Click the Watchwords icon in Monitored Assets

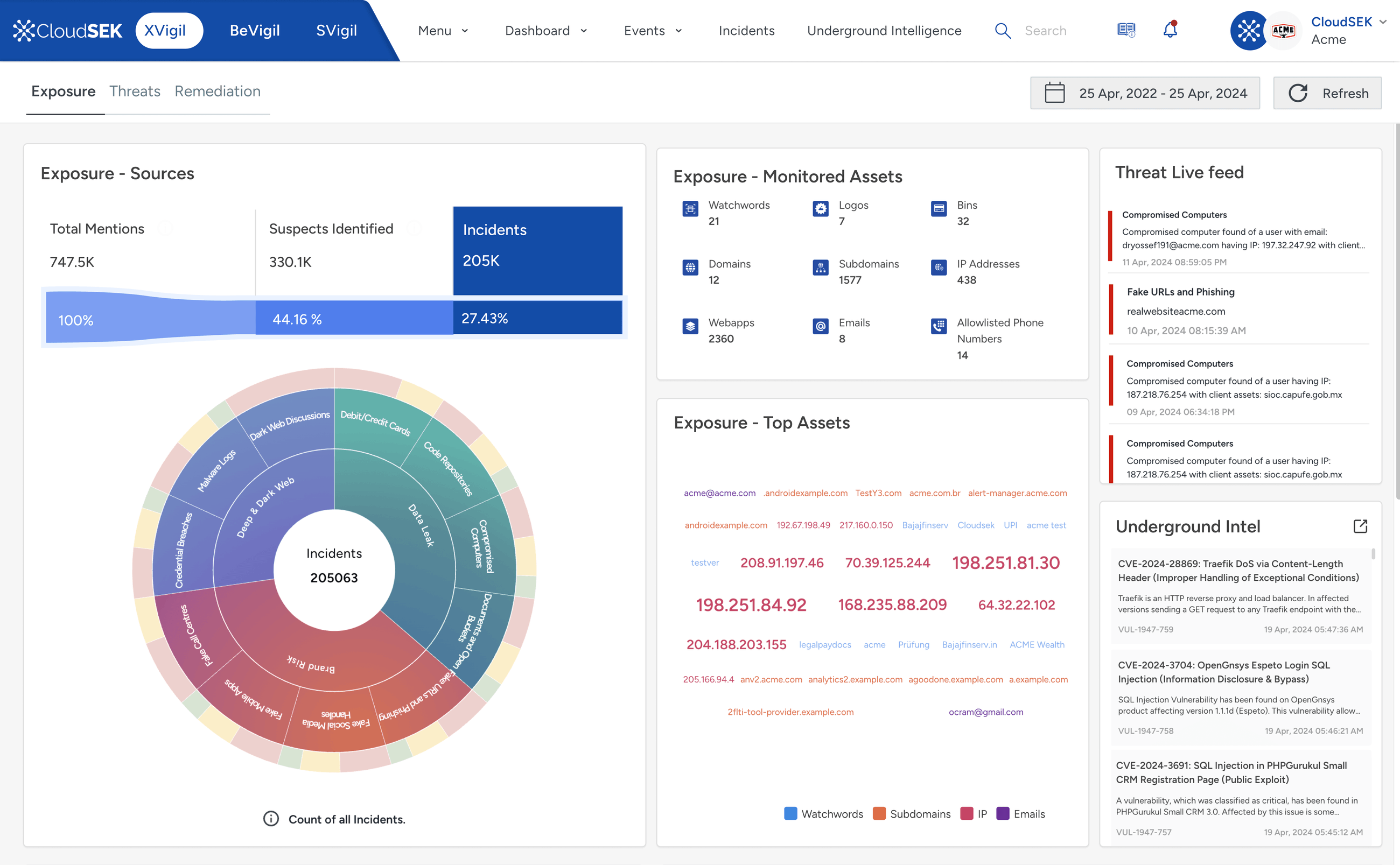(690, 209)
